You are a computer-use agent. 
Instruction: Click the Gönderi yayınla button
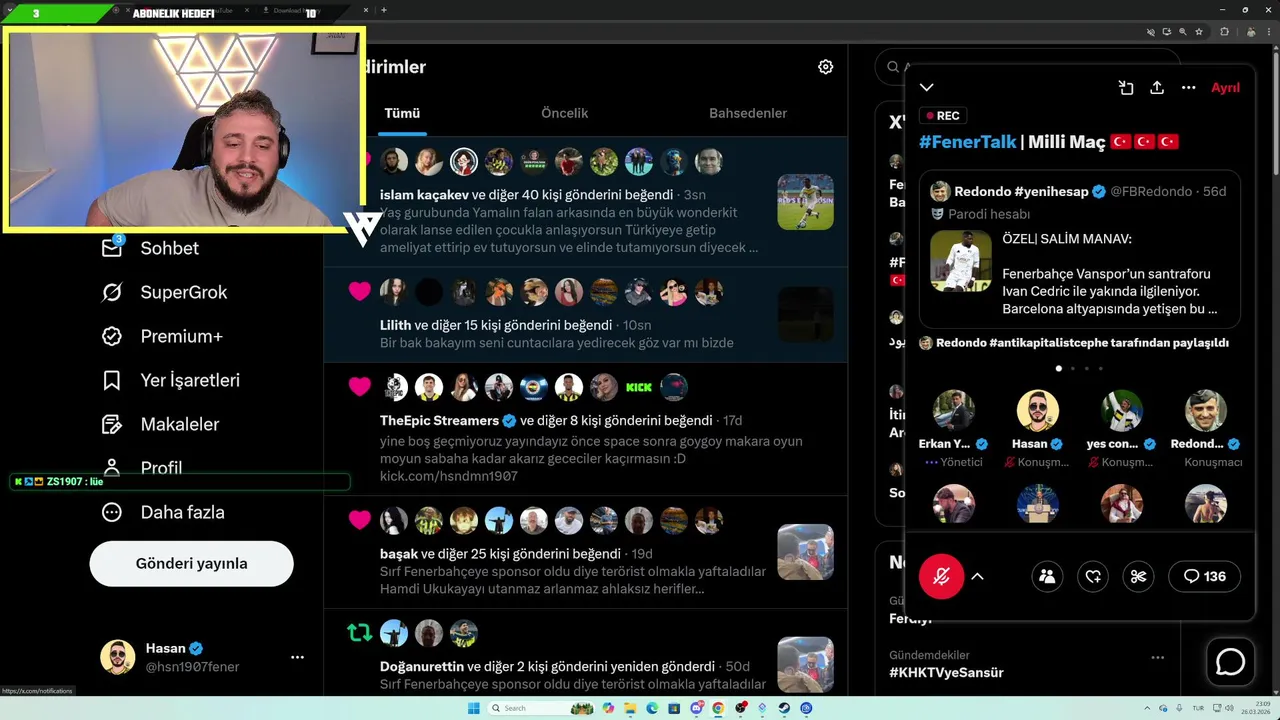tap(191, 564)
